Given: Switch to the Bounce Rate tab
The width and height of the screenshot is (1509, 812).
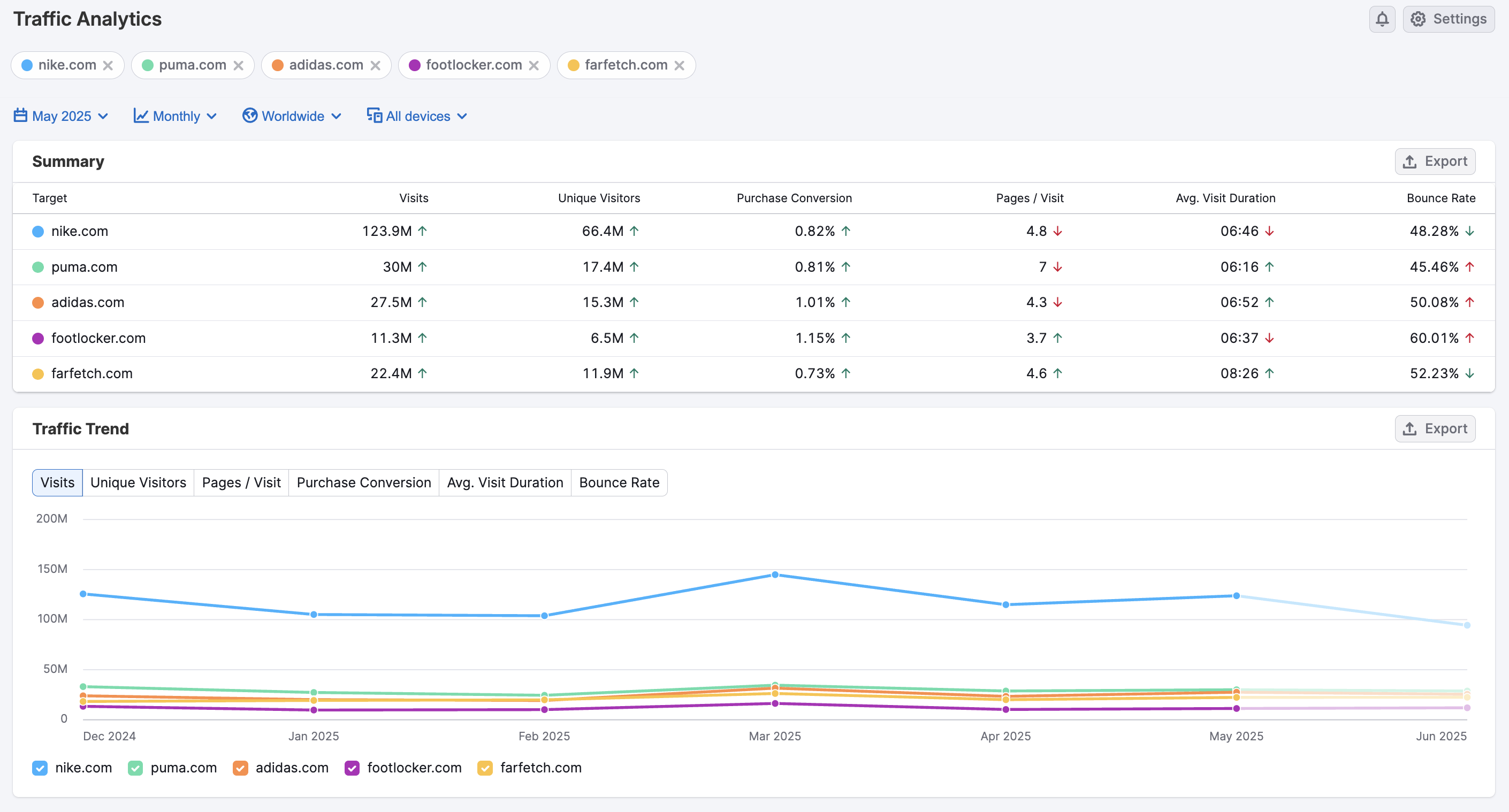Looking at the screenshot, I should tap(619, 482).
